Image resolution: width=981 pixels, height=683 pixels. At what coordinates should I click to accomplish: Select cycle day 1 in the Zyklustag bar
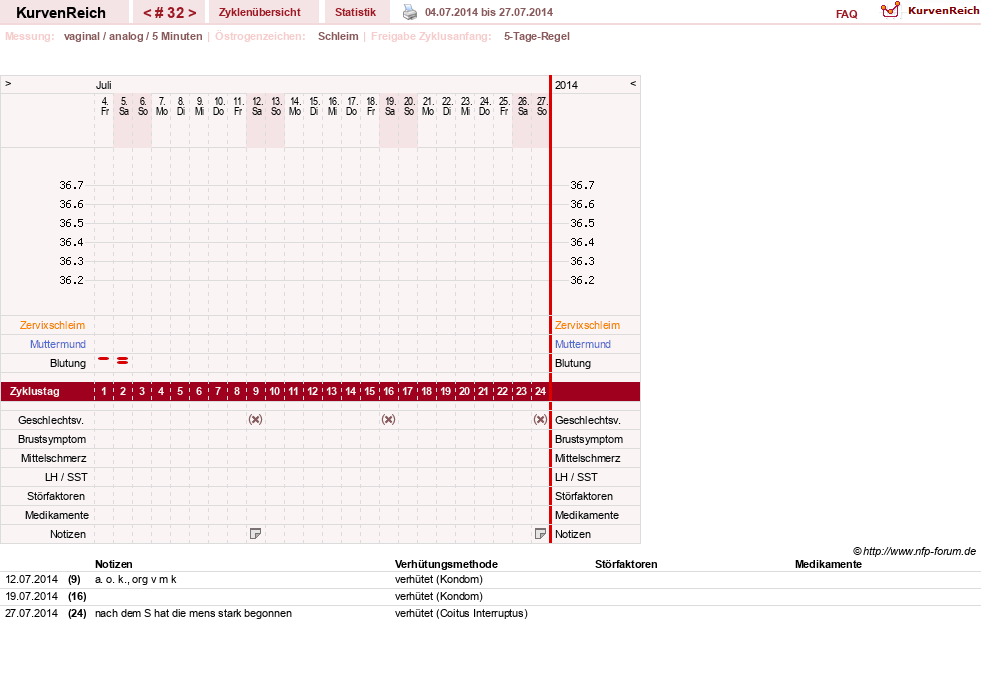[104, 392]
